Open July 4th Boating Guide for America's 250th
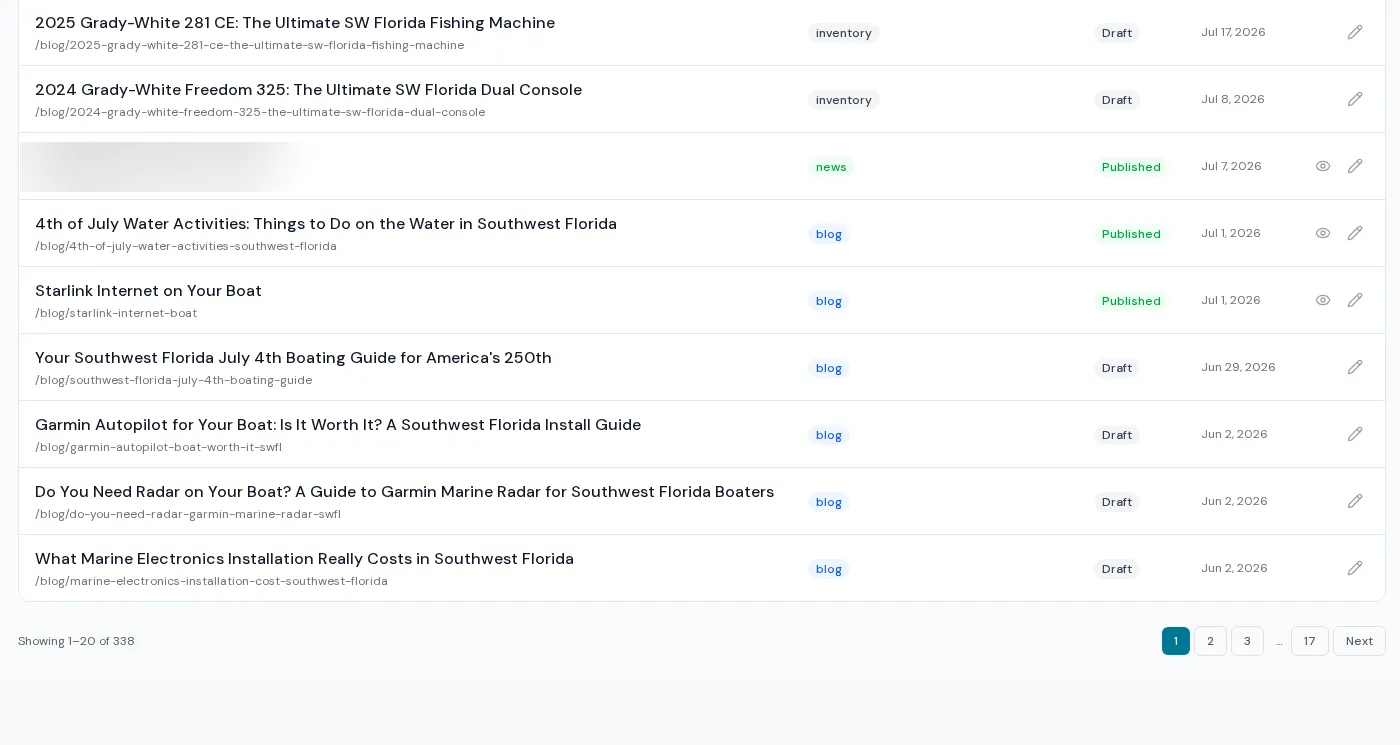Viewport: 1400px width, 745px height. [293, 358]
